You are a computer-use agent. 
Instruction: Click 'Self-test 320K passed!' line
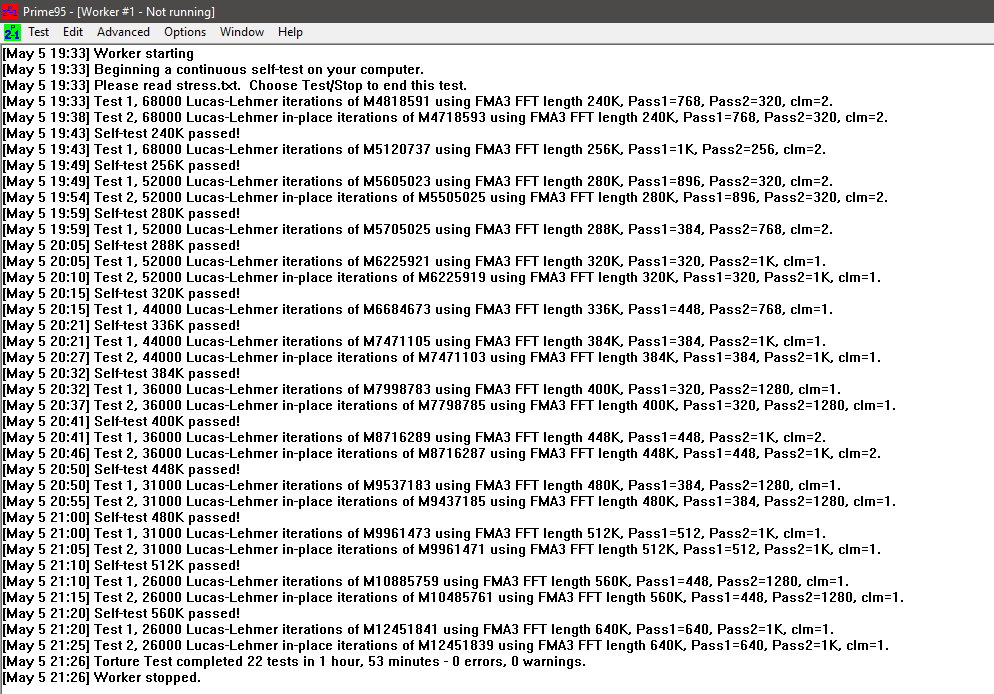[121, 293]
